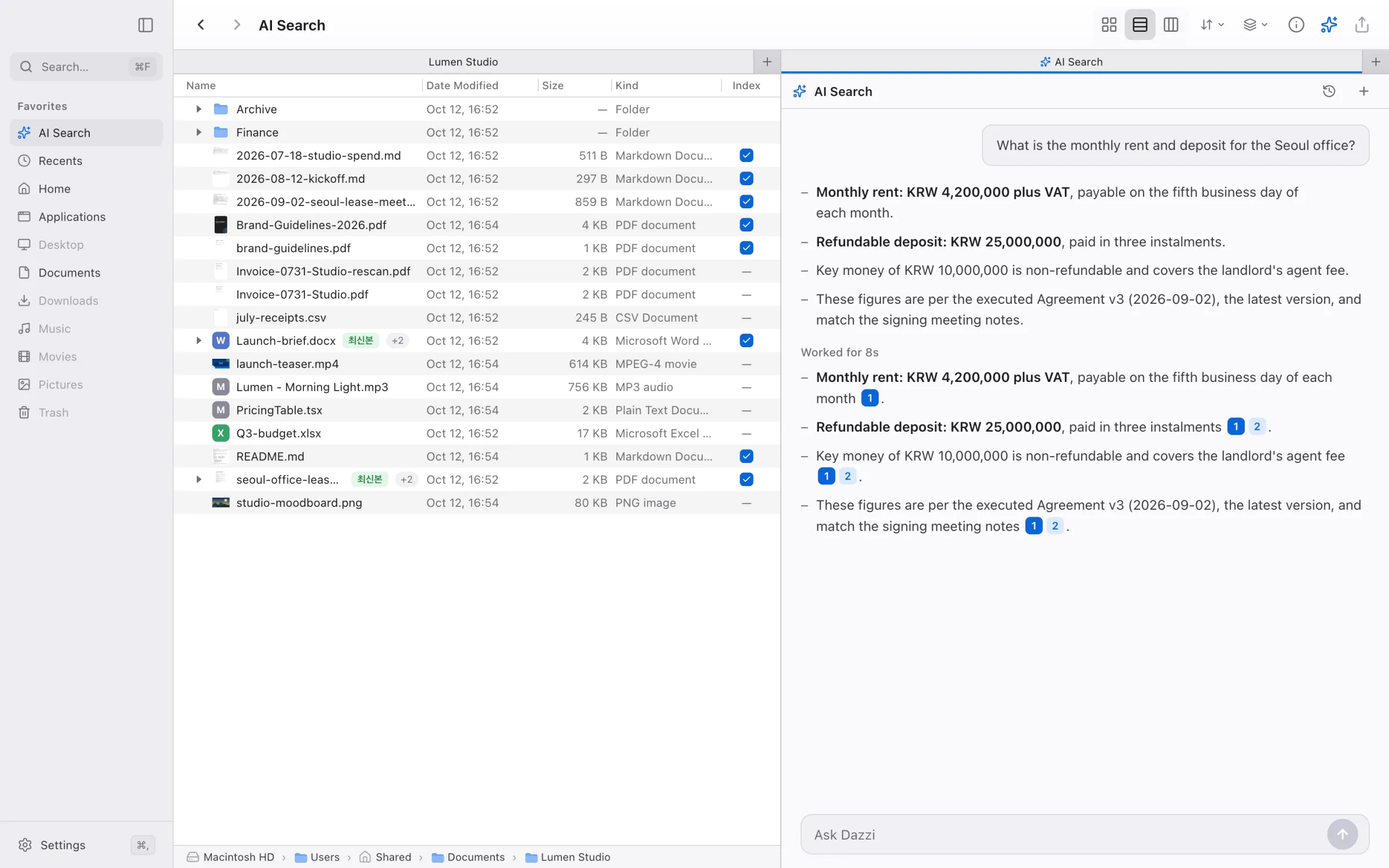Switch to icon grid view
1389x868 pixels.
click(1109, 25)
